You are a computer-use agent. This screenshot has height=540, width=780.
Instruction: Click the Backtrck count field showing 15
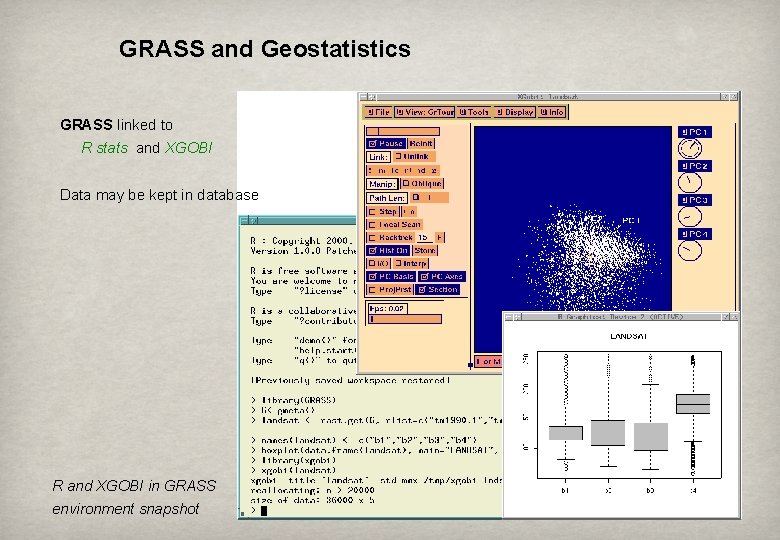424,238
